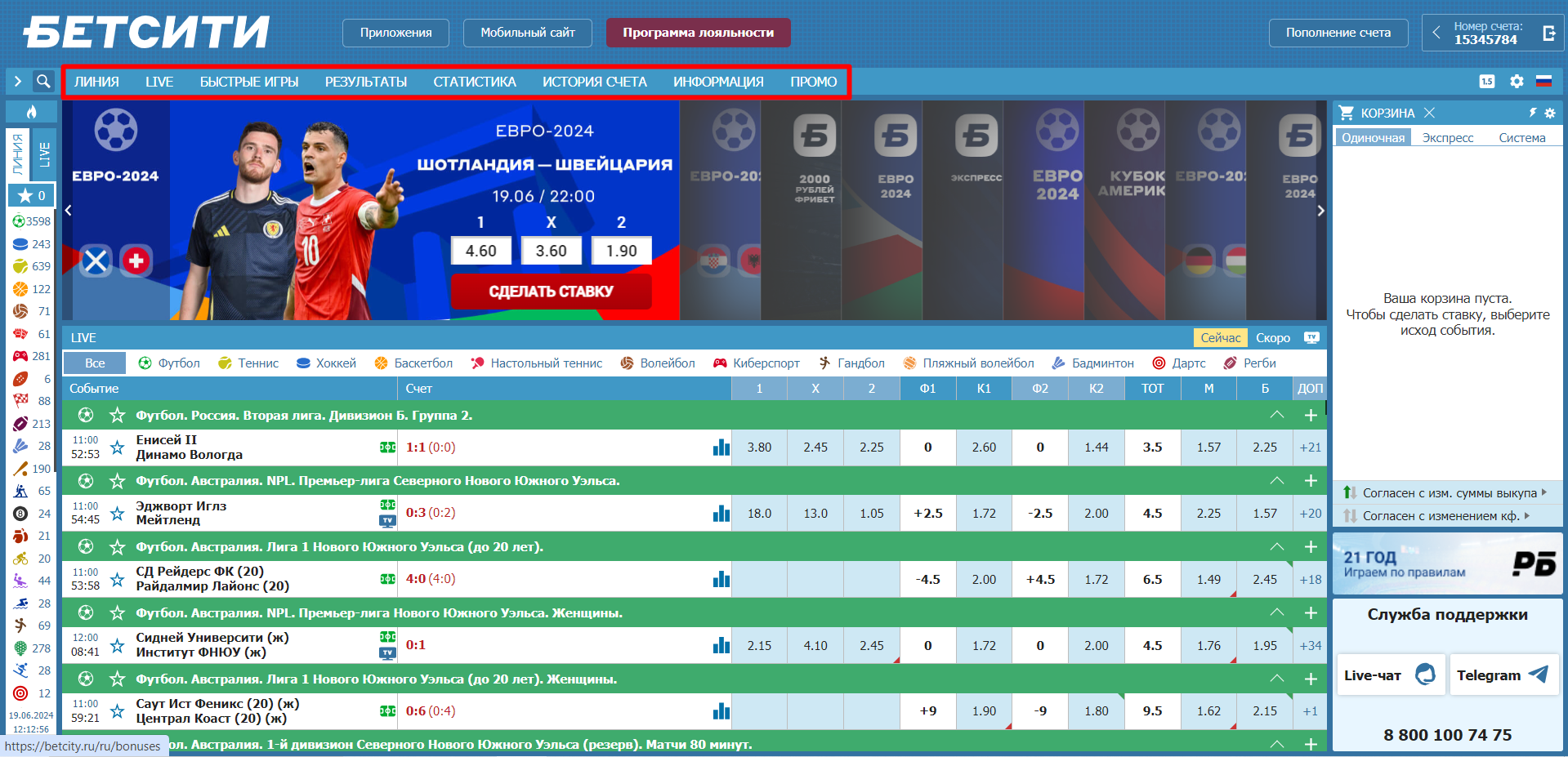This screenshot has width=1568, height=757.
Task: Expand additional +21 markets for Енисей II
Action: [1310, 448]
